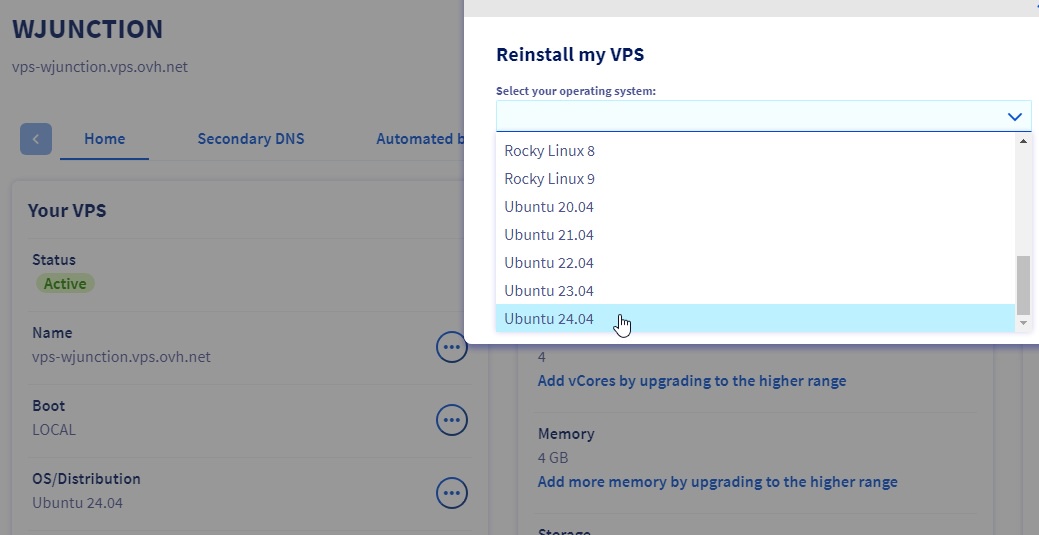Screen dimensions: 1039x535
Task: Choose Rocky Linux 9 option
Action: 549,179
